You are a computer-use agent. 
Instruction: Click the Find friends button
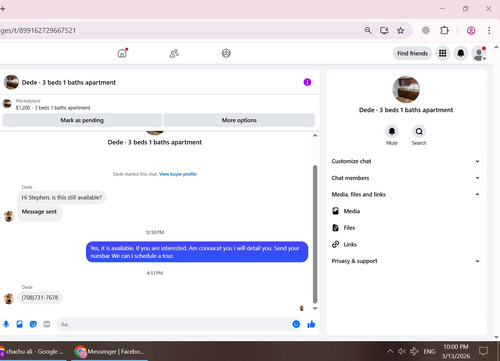(x=412, y=53)
